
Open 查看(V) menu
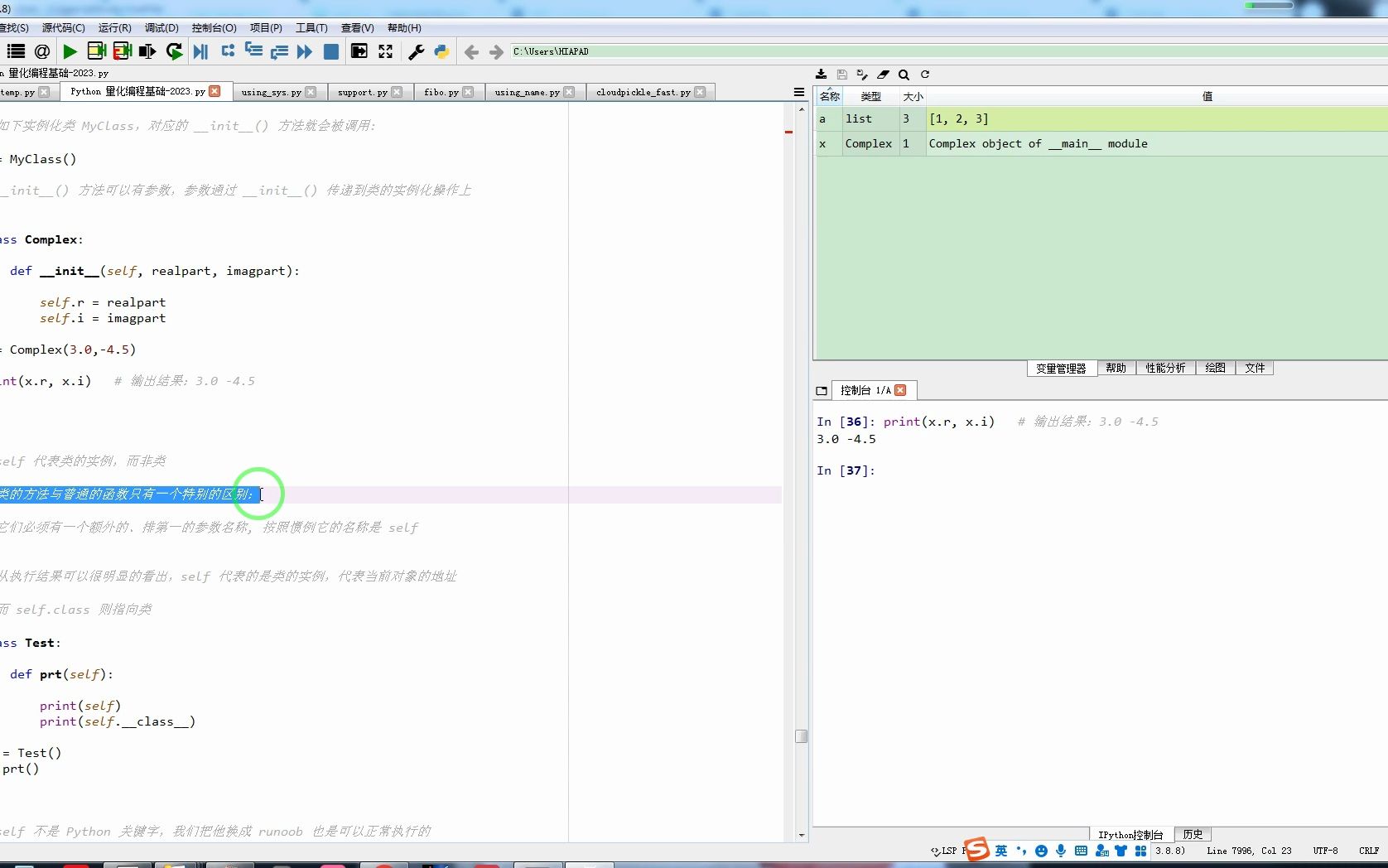click(357, 27)
